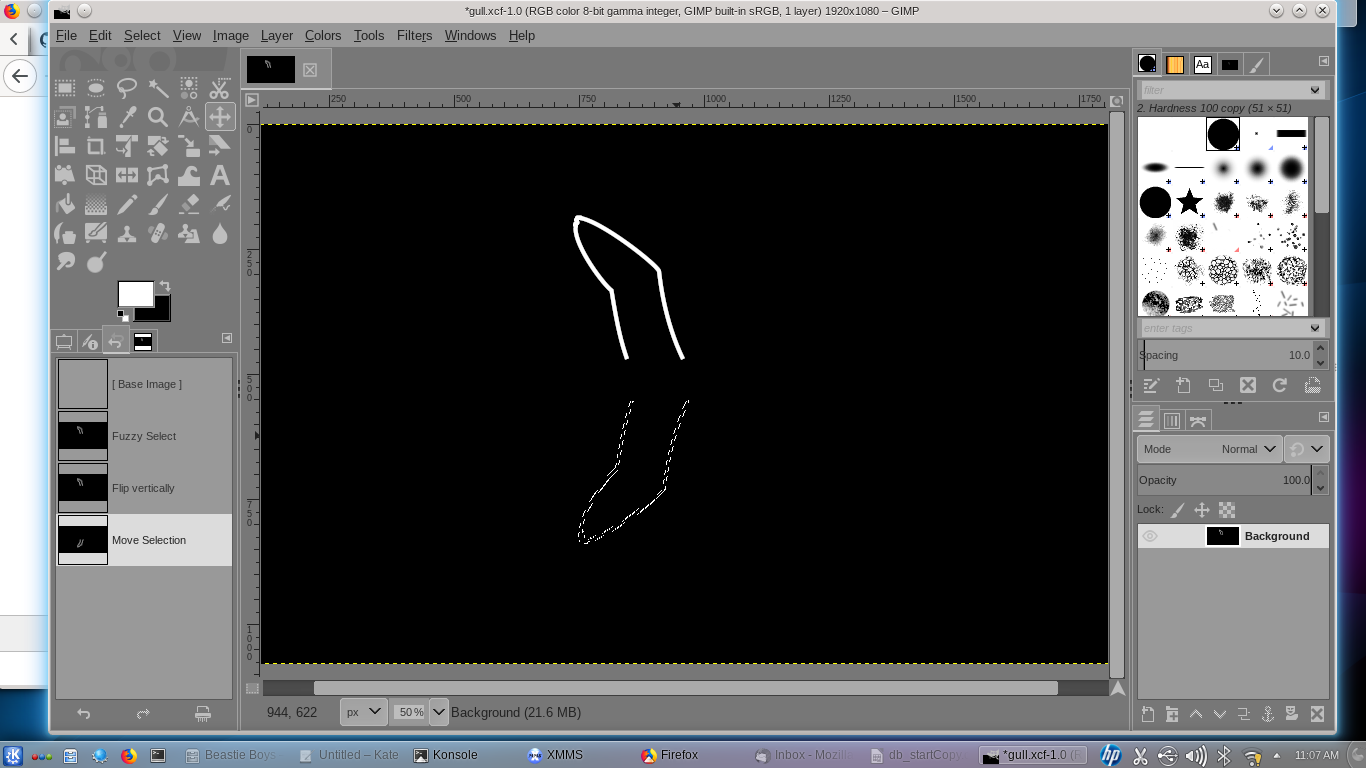Redo using the undo history redo button

pos(143,713)
